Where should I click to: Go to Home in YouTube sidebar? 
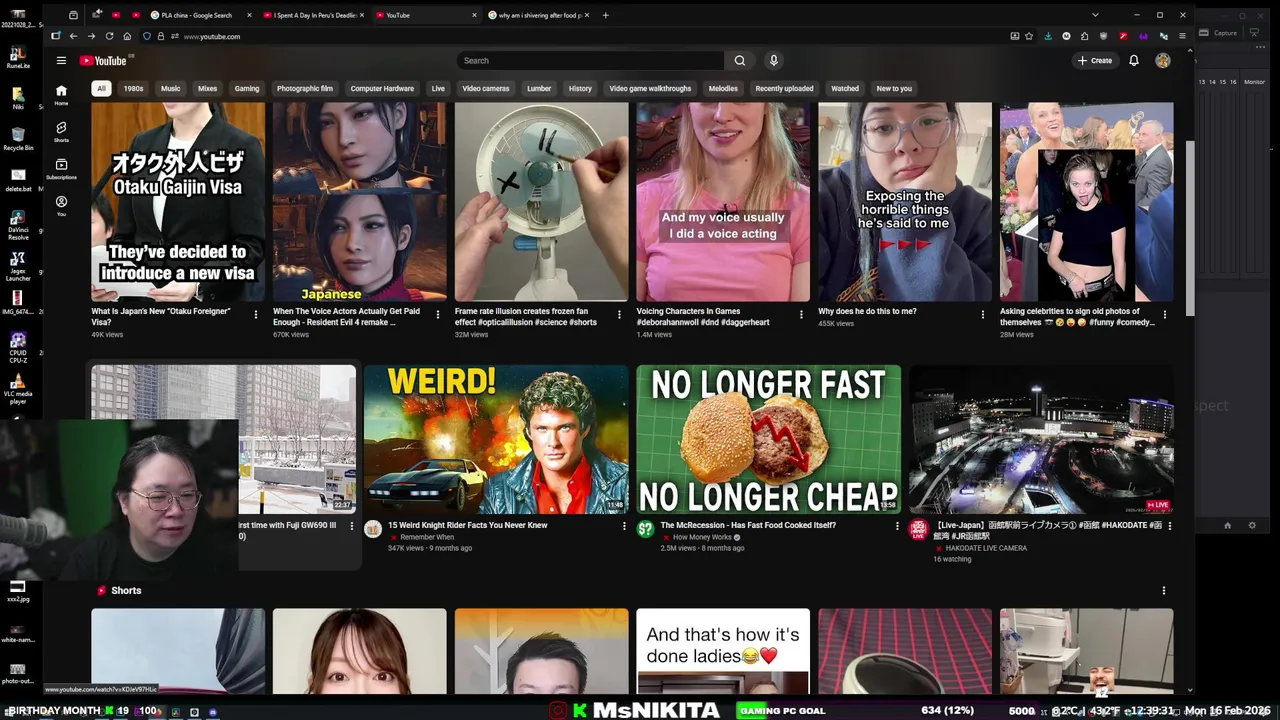pyautogui.click(x=61, y=95)
